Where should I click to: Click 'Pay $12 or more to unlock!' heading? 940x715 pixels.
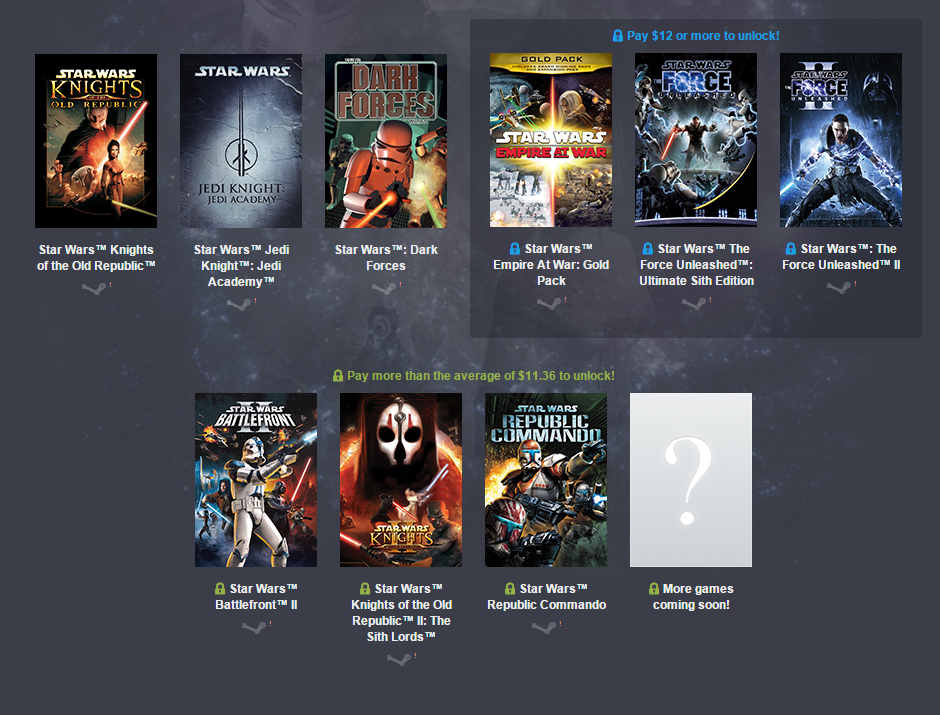(703, 36)
